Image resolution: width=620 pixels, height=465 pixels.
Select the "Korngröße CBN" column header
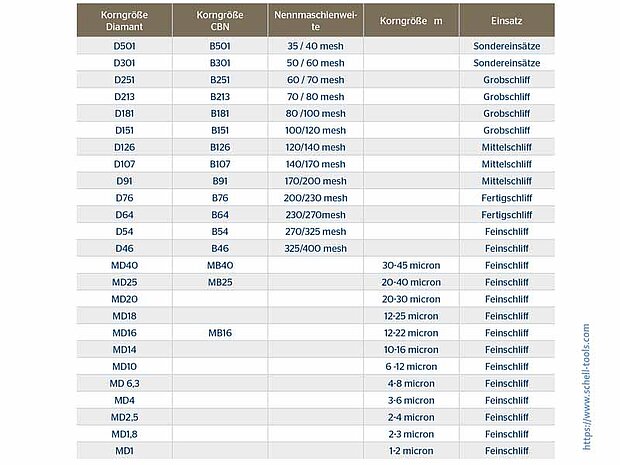pos(220,20)
